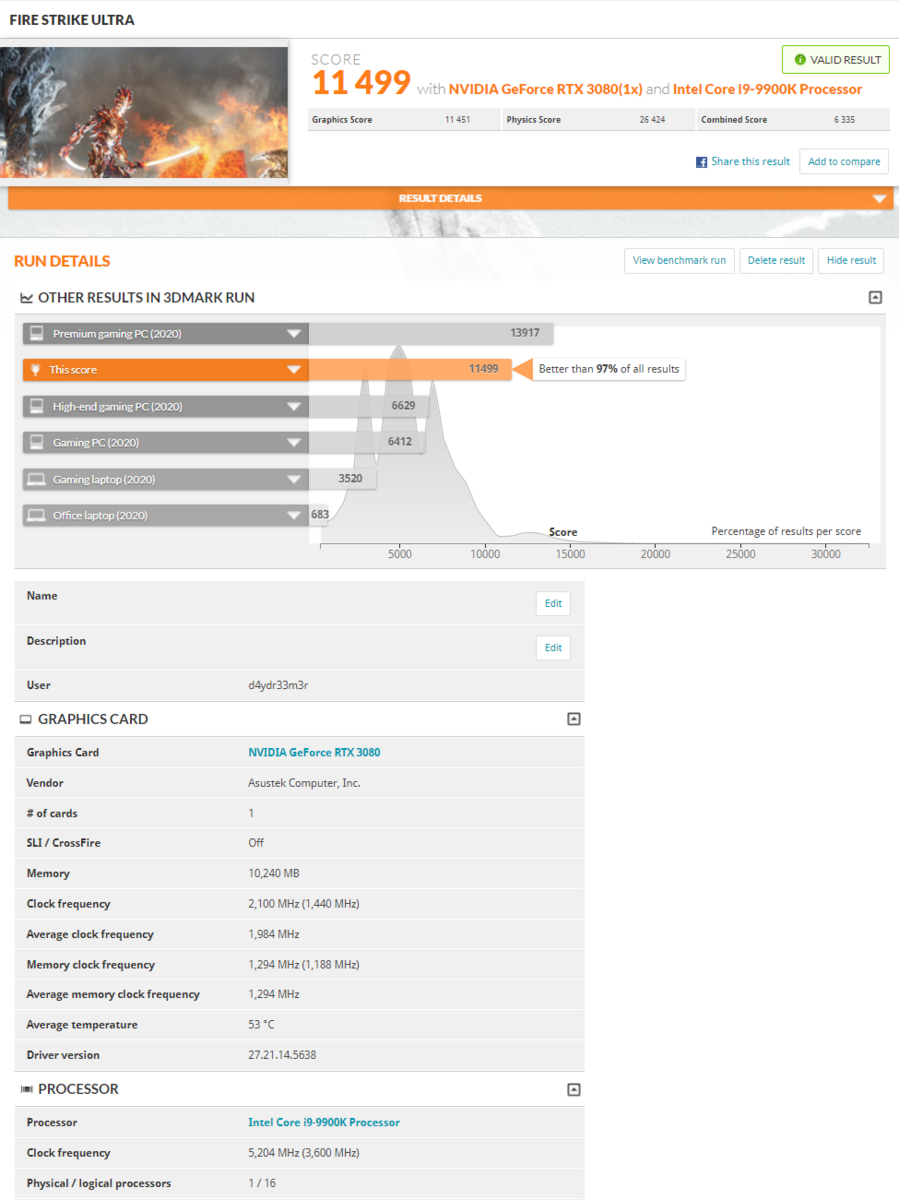
Task: Click the desktop icon in High-end gaming PC row
Action: point(36,406)
